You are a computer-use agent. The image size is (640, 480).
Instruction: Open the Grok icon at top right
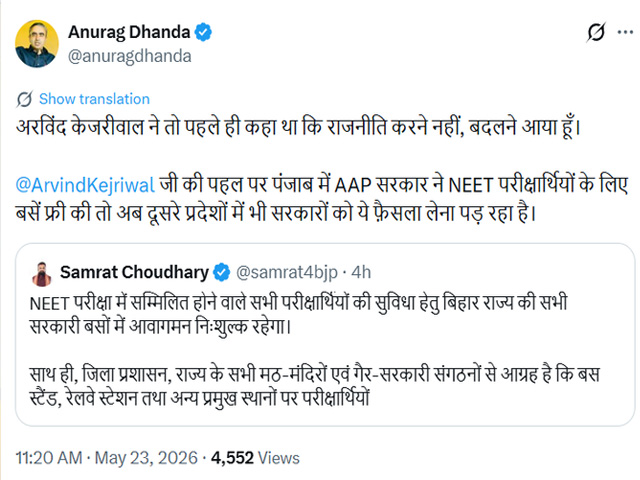pyautogui.click(x=596, y=32)
